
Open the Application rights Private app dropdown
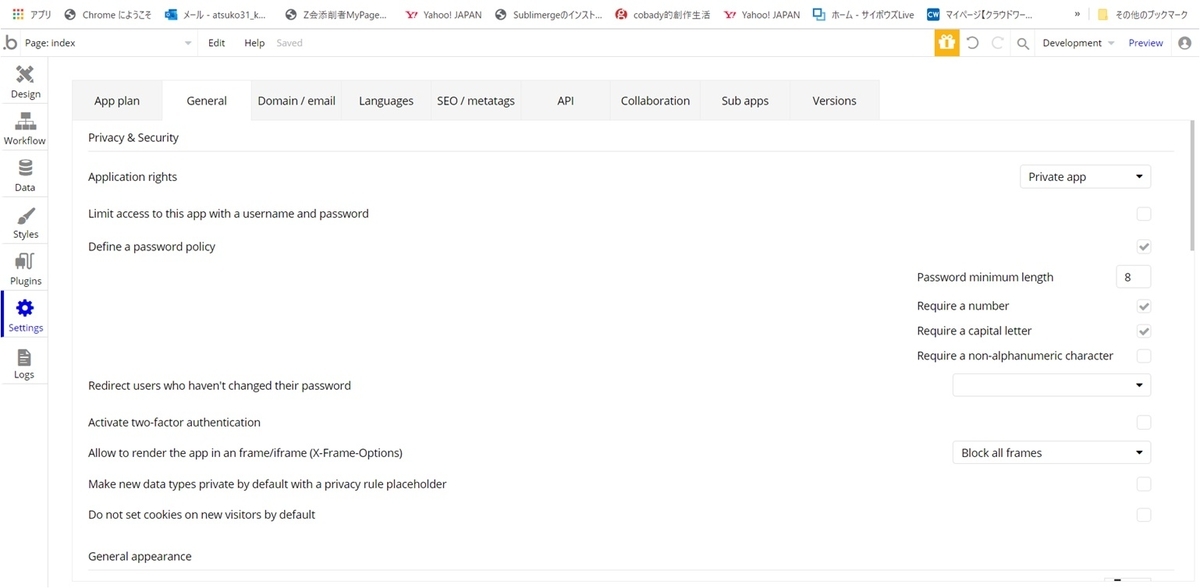point(1085,177)
